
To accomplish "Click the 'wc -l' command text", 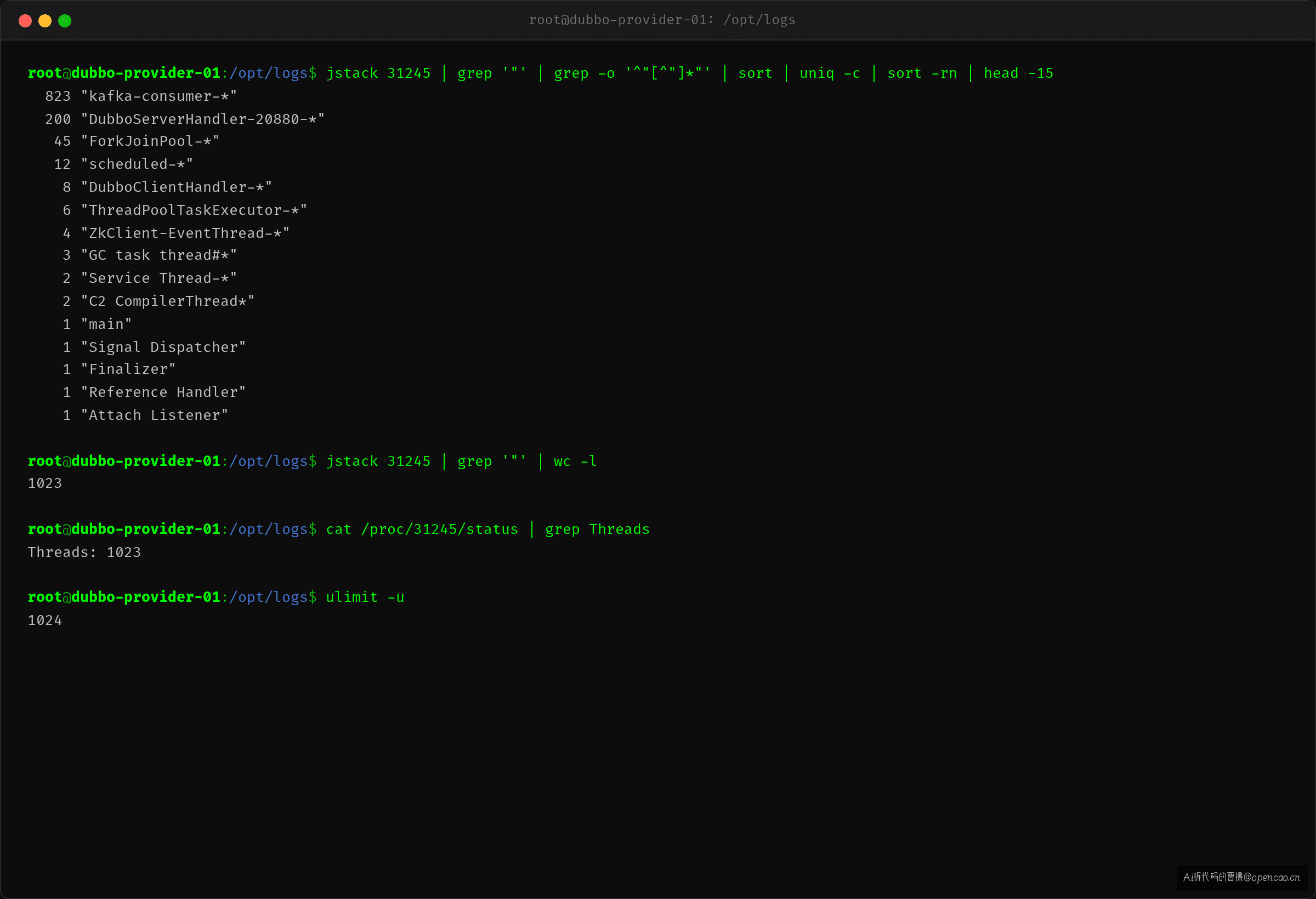I will [x=575, y=462].
